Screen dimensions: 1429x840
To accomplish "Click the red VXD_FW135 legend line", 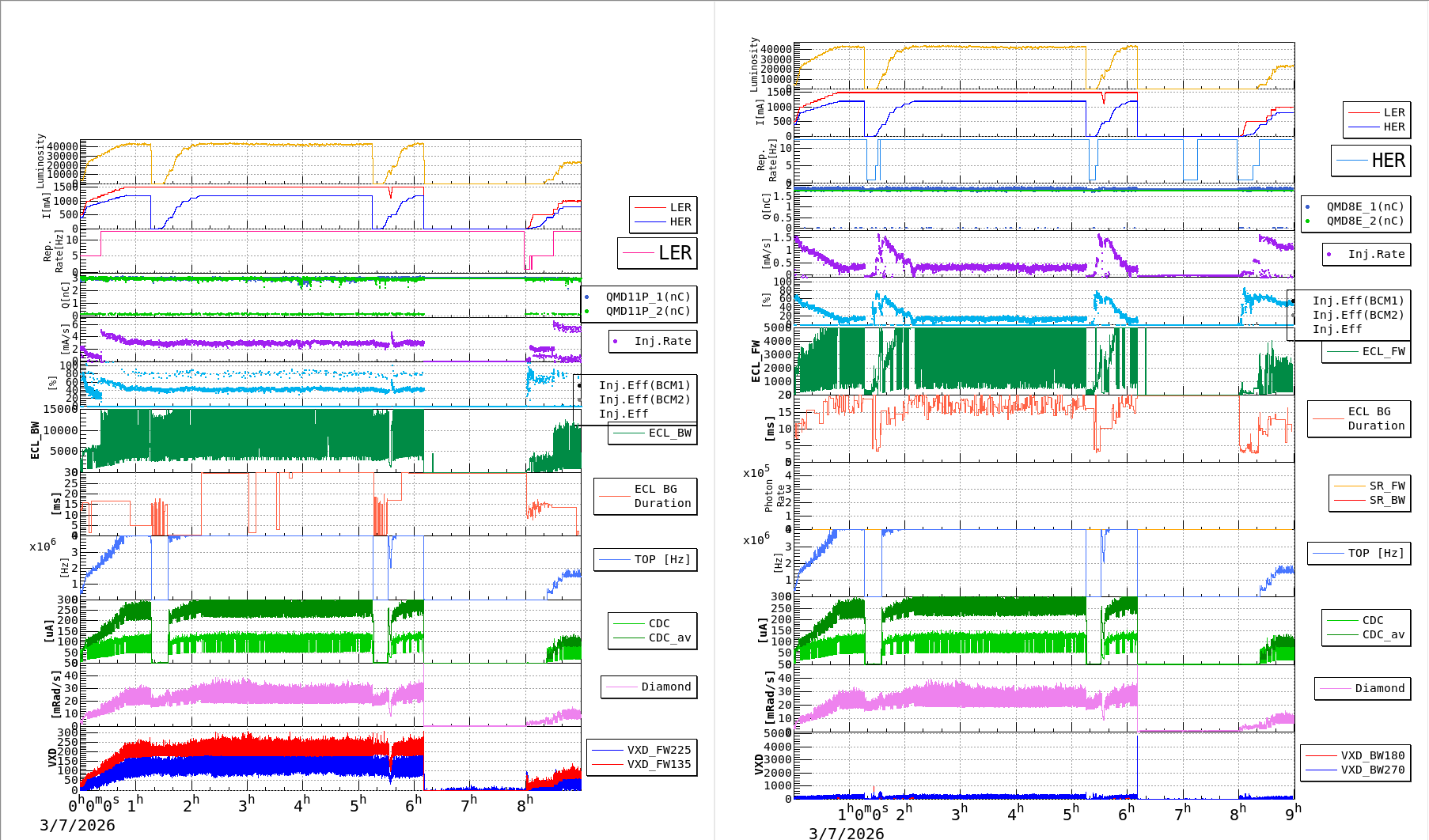I will [x=608, y=765].
